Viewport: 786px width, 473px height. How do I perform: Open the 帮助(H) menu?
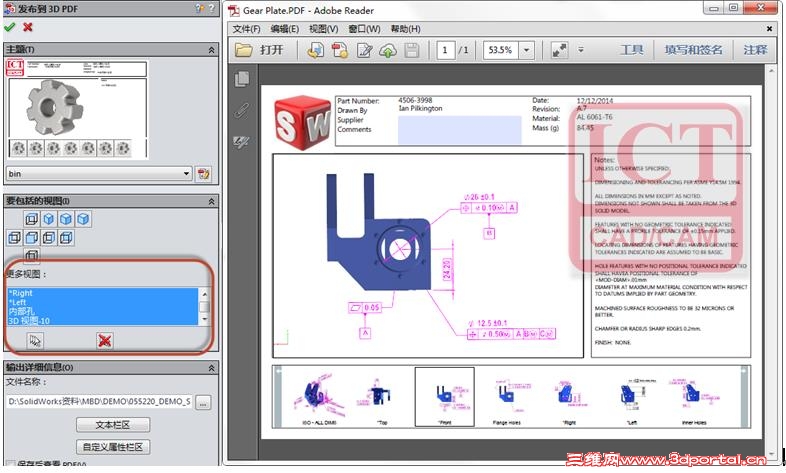(x=406, y=29)
